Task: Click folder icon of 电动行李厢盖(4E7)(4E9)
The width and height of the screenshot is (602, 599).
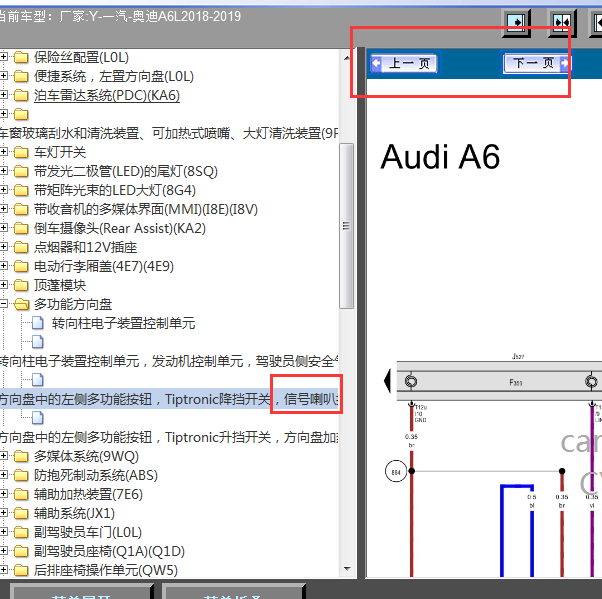Action: 21,266
